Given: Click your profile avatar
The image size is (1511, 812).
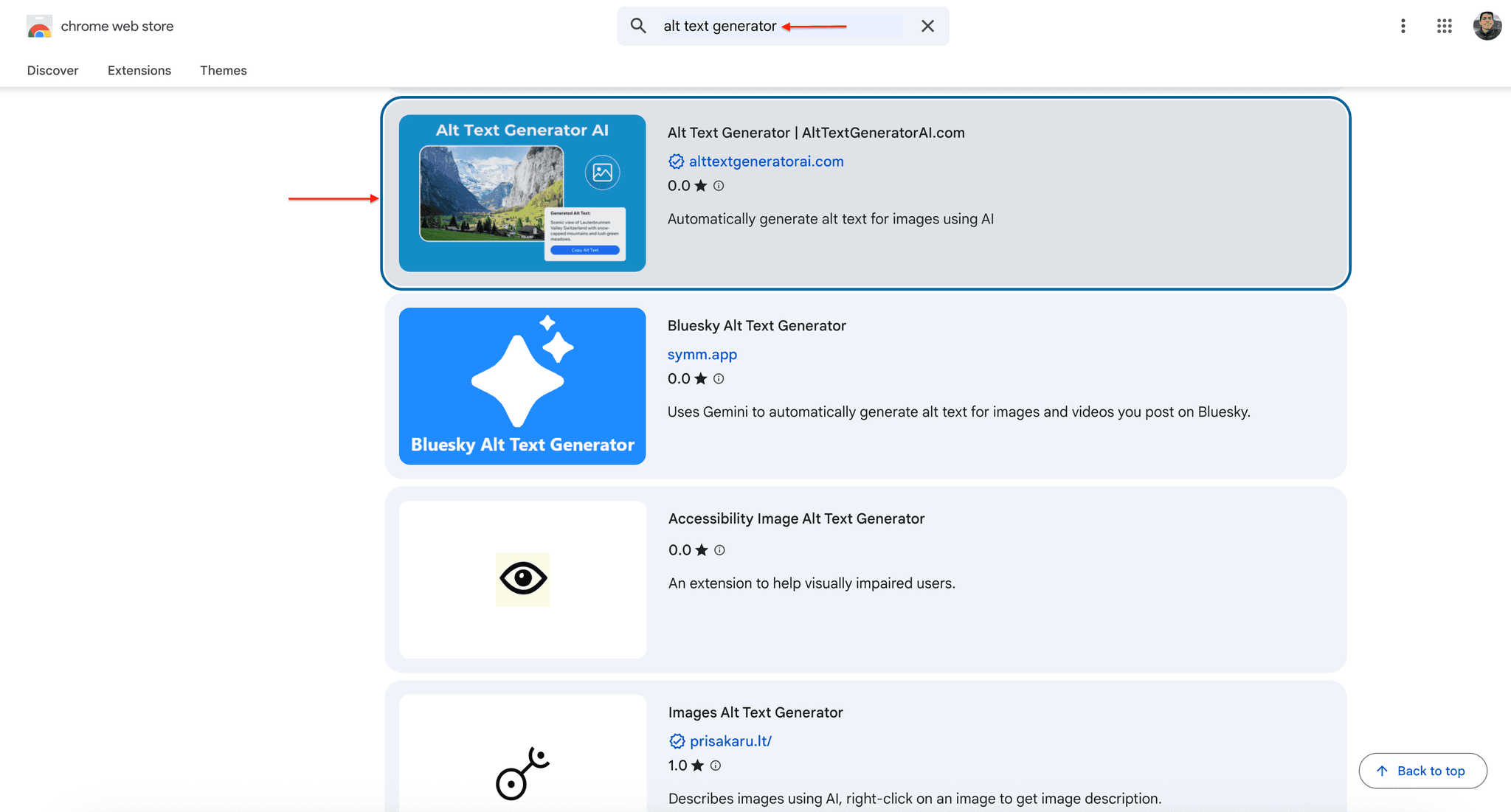Looking at the screenshot, I should tap(1487, 26).
